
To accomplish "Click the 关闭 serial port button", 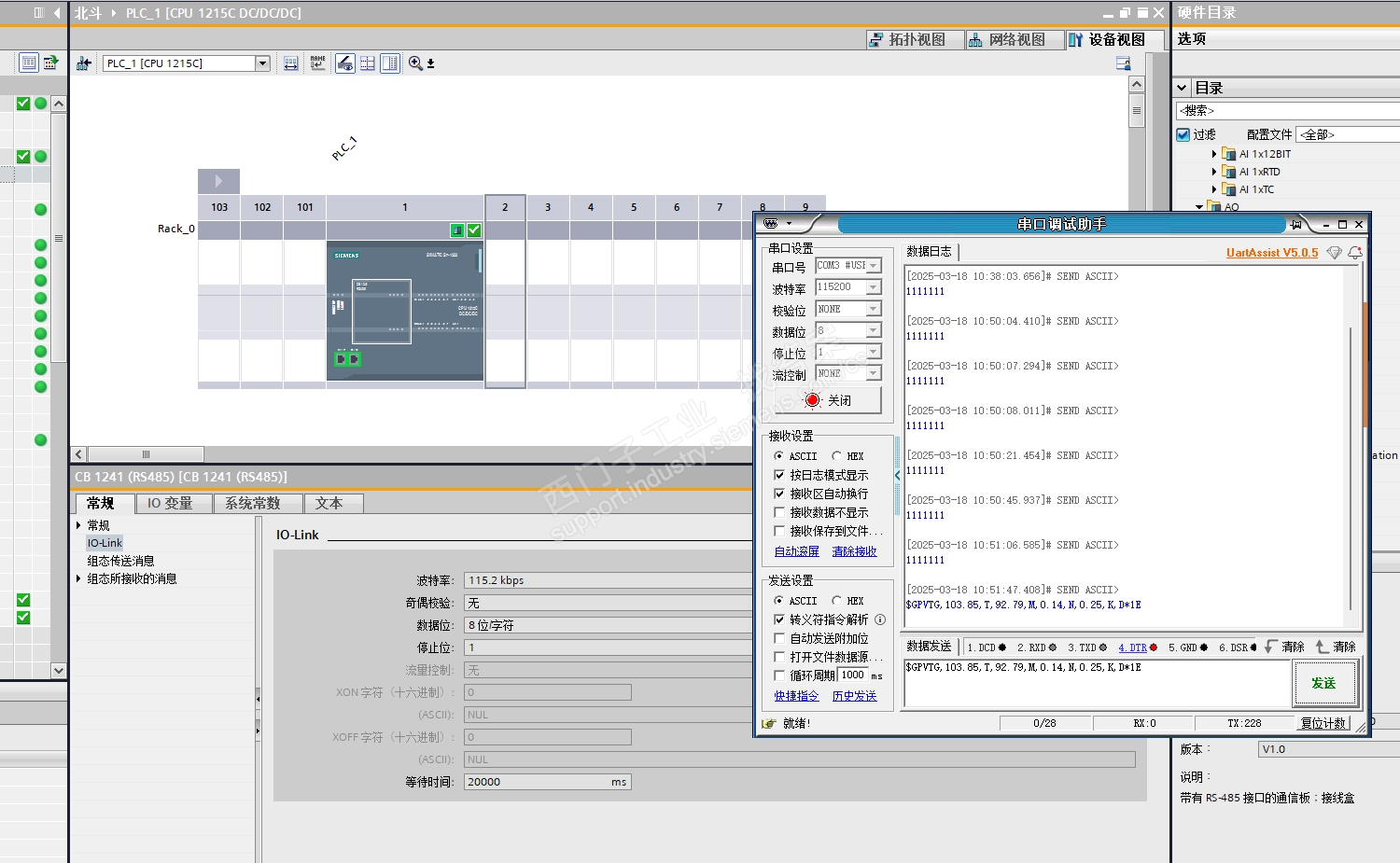I will coord(828,400).
